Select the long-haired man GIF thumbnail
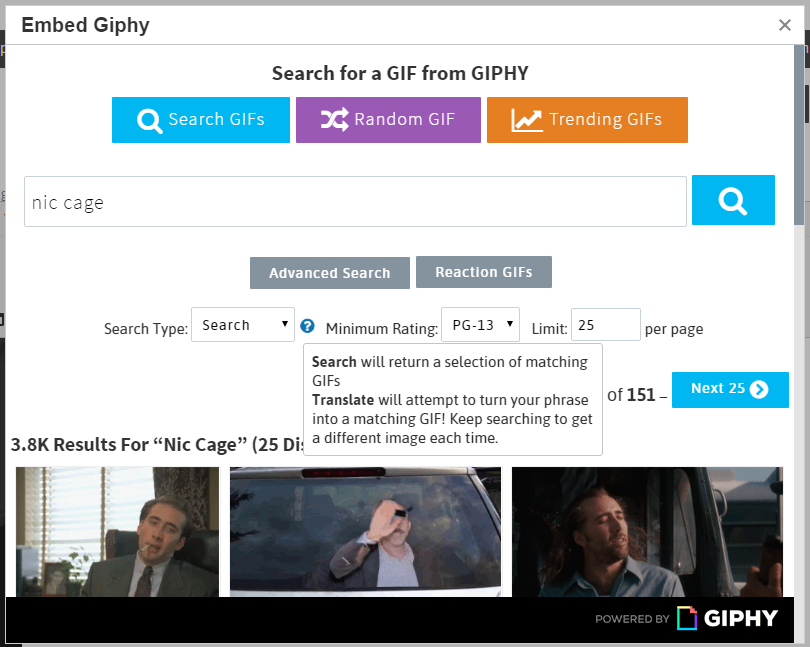Viewport: 810px width, 647px height. 647,532
